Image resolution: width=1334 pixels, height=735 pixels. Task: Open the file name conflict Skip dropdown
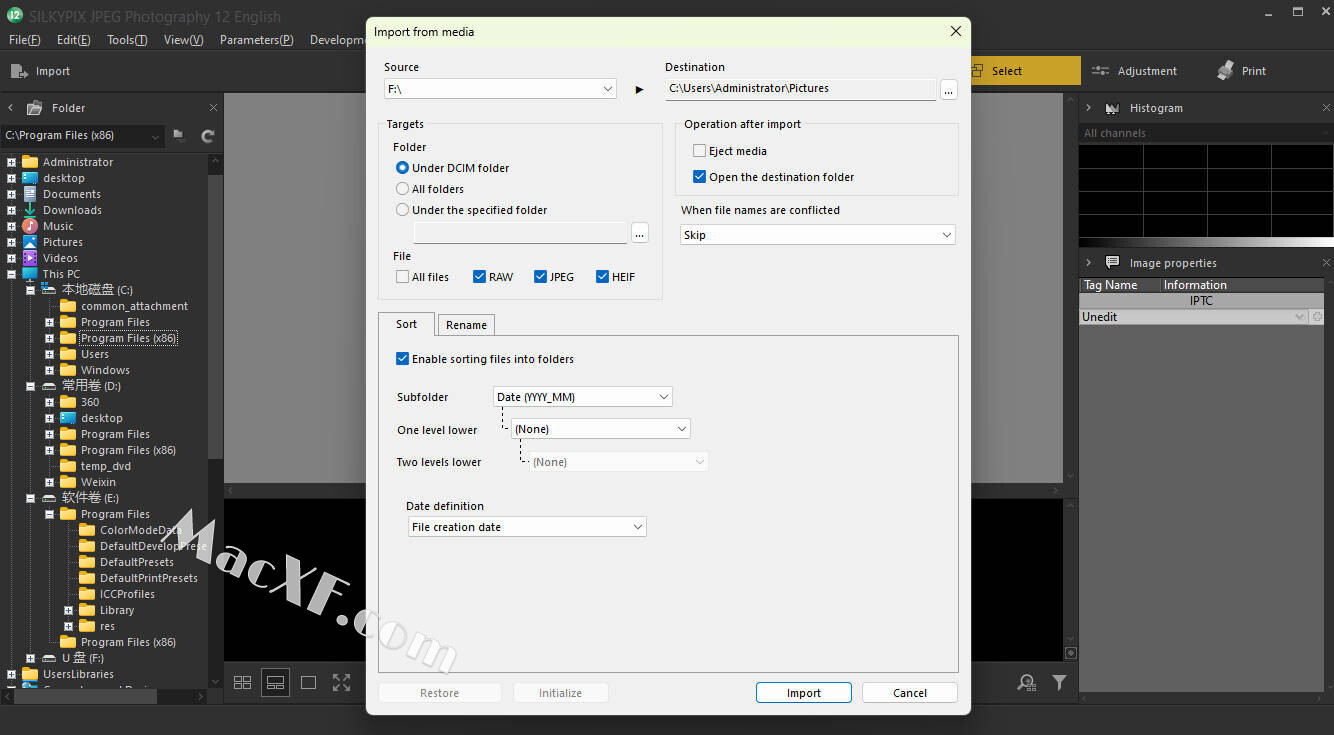(x=817, y=235)
